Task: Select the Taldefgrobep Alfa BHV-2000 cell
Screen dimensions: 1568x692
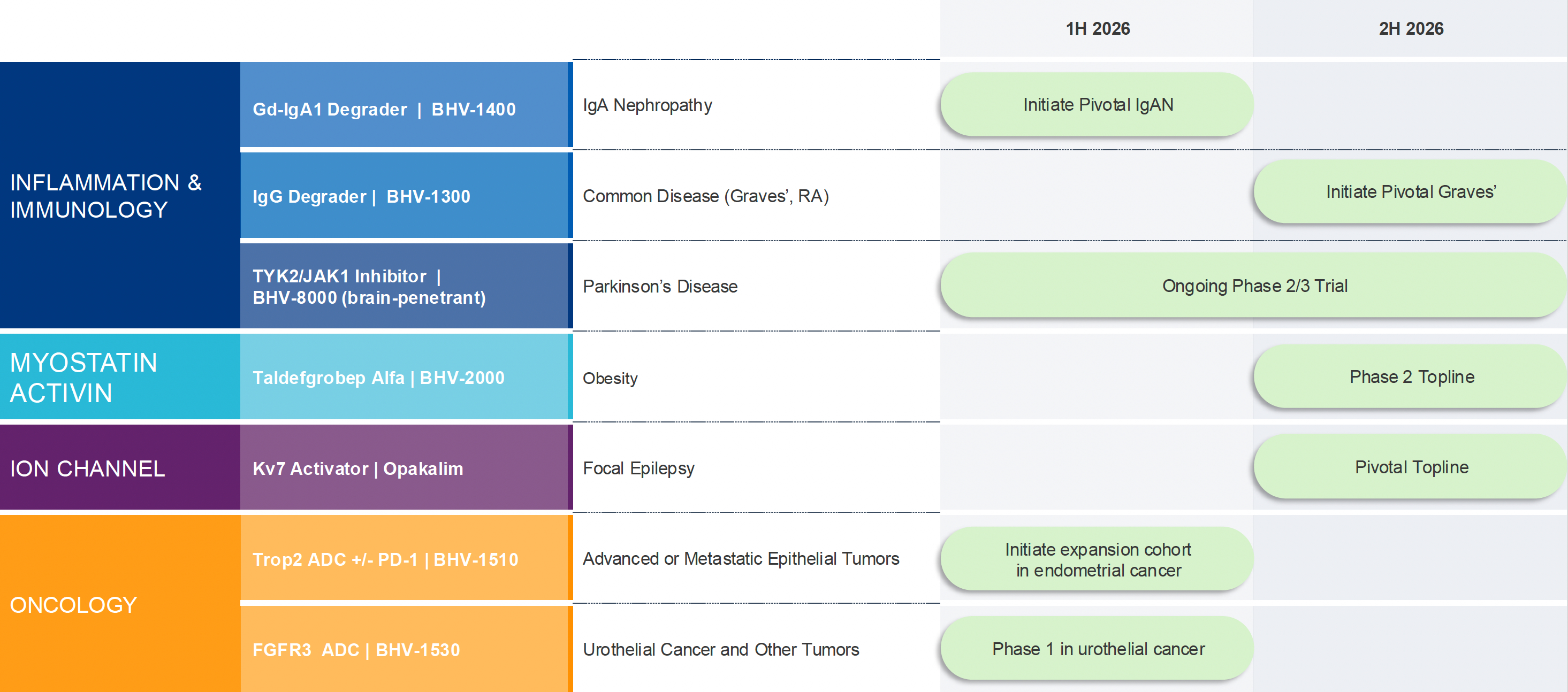Action: click(405, 377)
